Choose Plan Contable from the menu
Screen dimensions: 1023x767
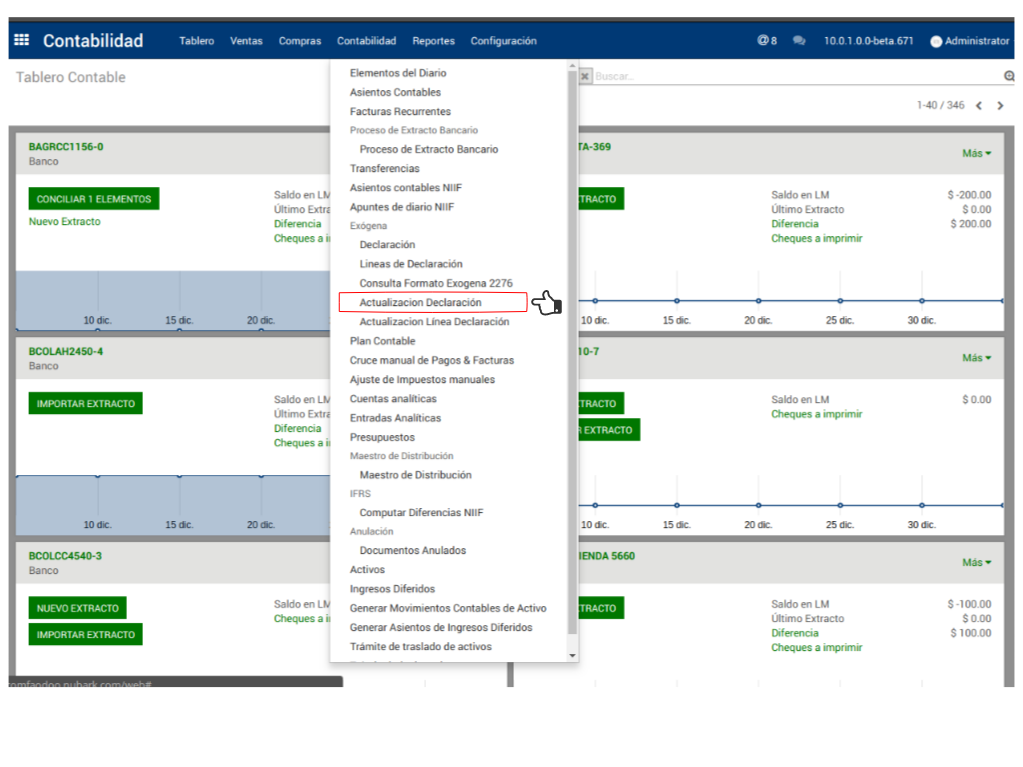click(x=382, y=341)
